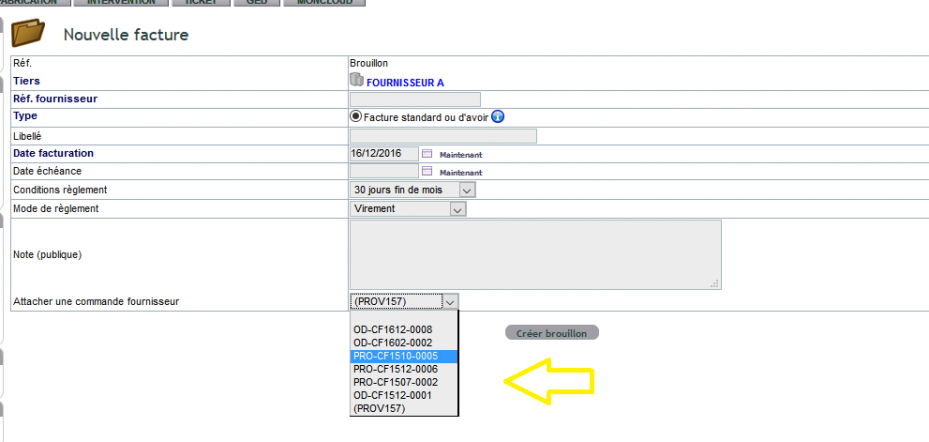Click Maintenant next to Date échéance
Image resolution: width=929 pixels, height=442 pixels.
461,173
